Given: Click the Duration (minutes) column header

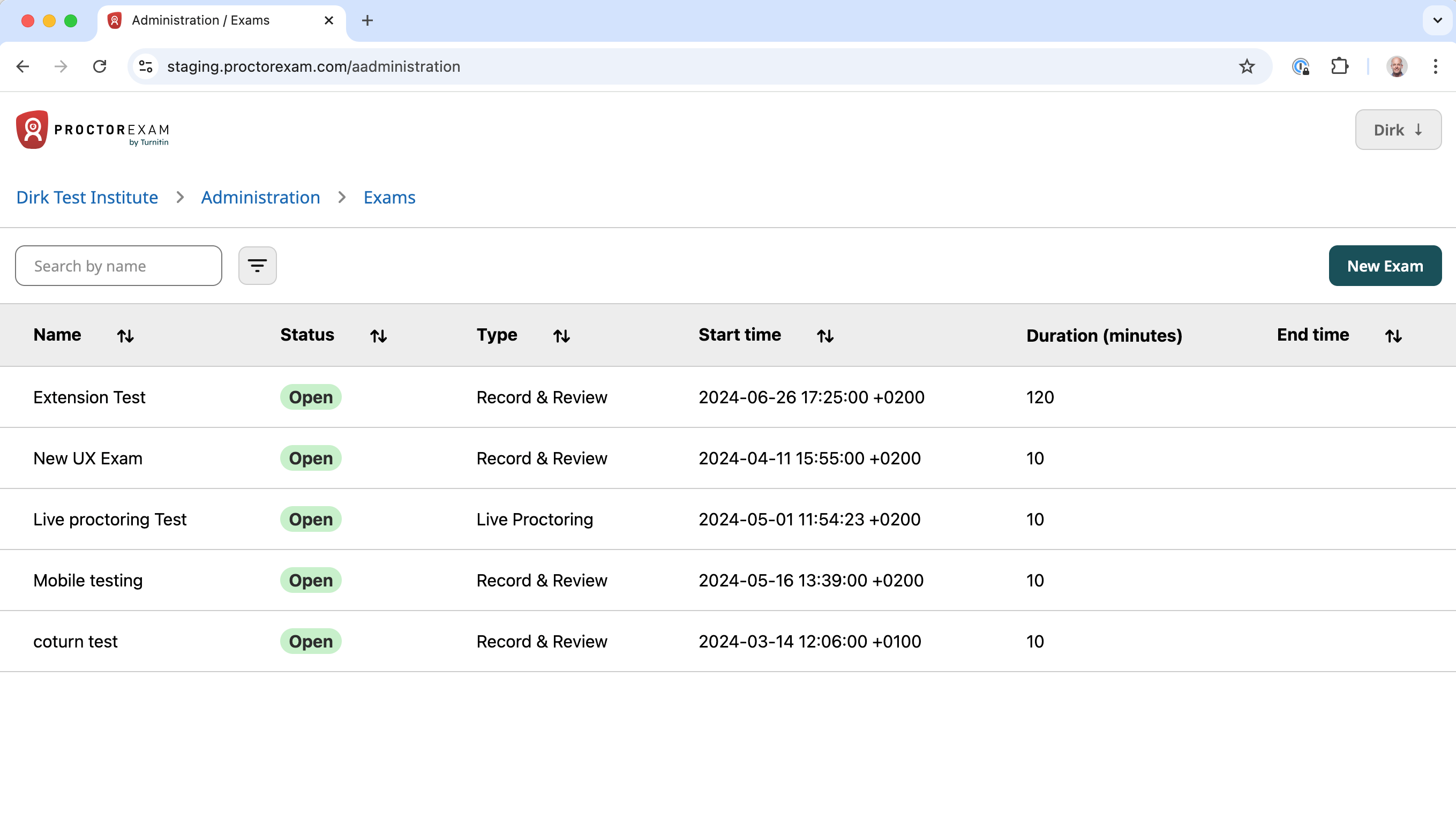Looking at the screenshot, I should click(x=1104, y=336).
